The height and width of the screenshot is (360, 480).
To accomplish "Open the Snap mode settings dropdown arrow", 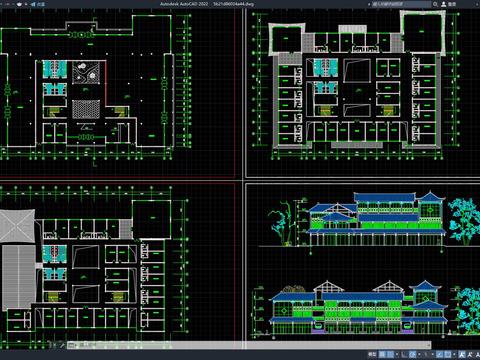I will click(x=397, y=354).
